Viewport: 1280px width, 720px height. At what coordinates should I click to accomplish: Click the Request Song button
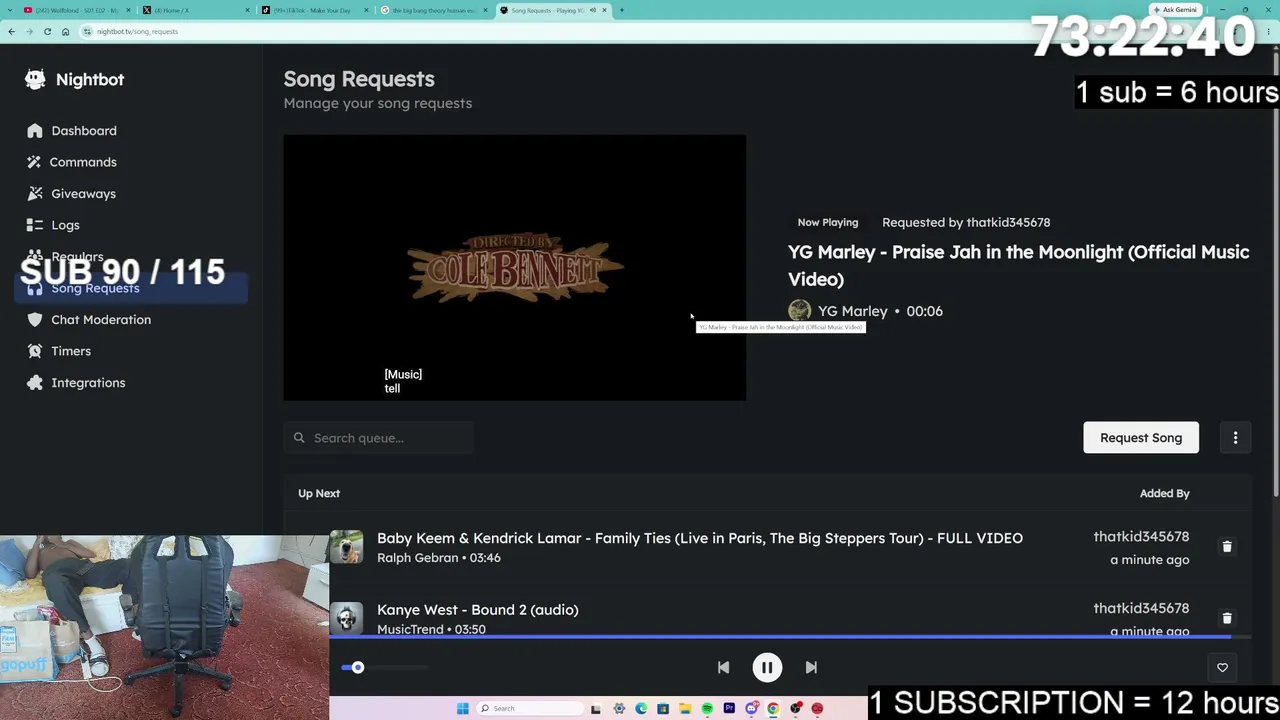(1141, 438)
